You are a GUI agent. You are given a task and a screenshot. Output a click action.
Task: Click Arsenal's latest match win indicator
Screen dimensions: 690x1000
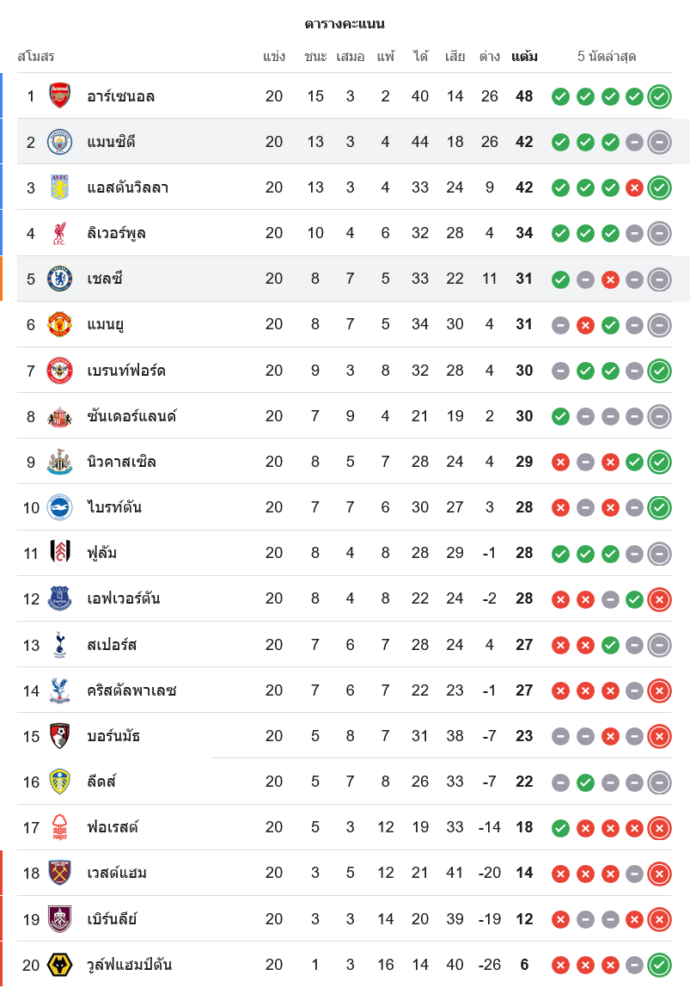[659, 97]
